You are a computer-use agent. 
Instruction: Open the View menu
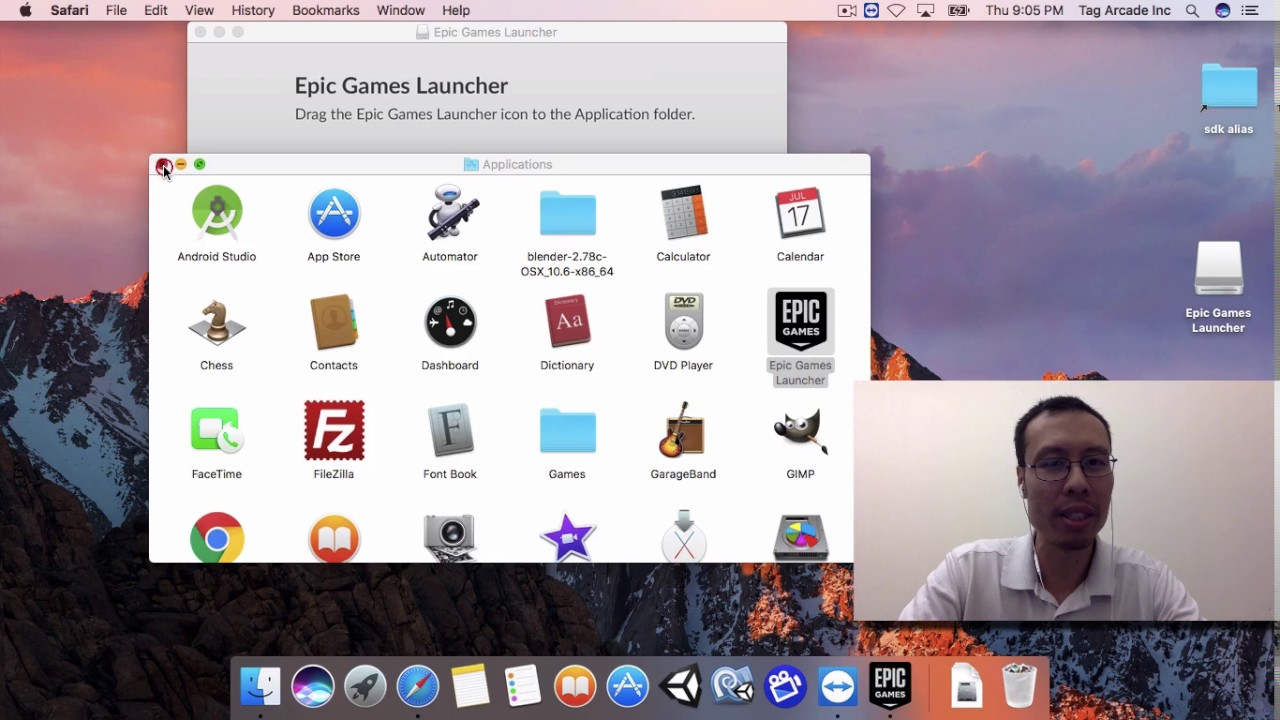point(199,10)
